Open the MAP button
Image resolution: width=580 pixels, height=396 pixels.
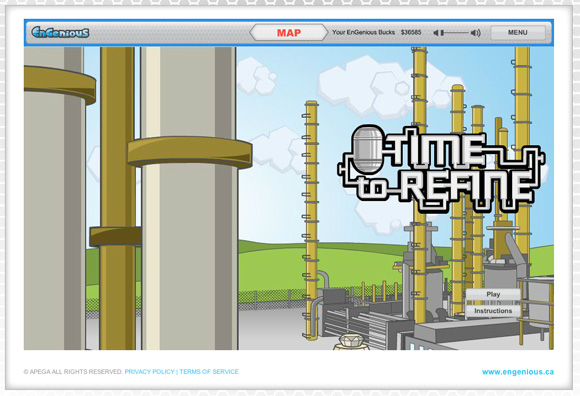(289, 33)
